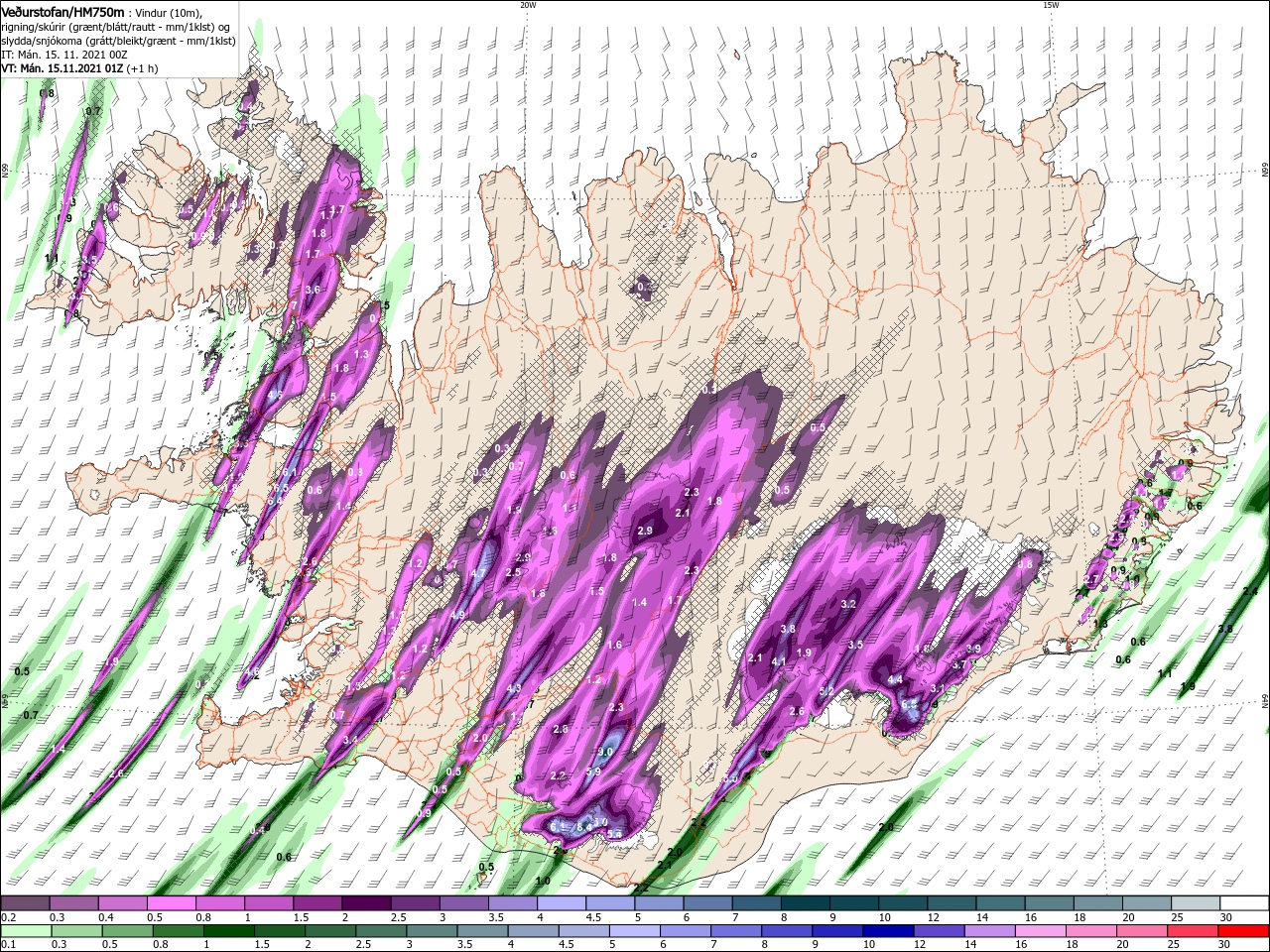Pick the light pink rain swatch between 16 and 18

1041,931
